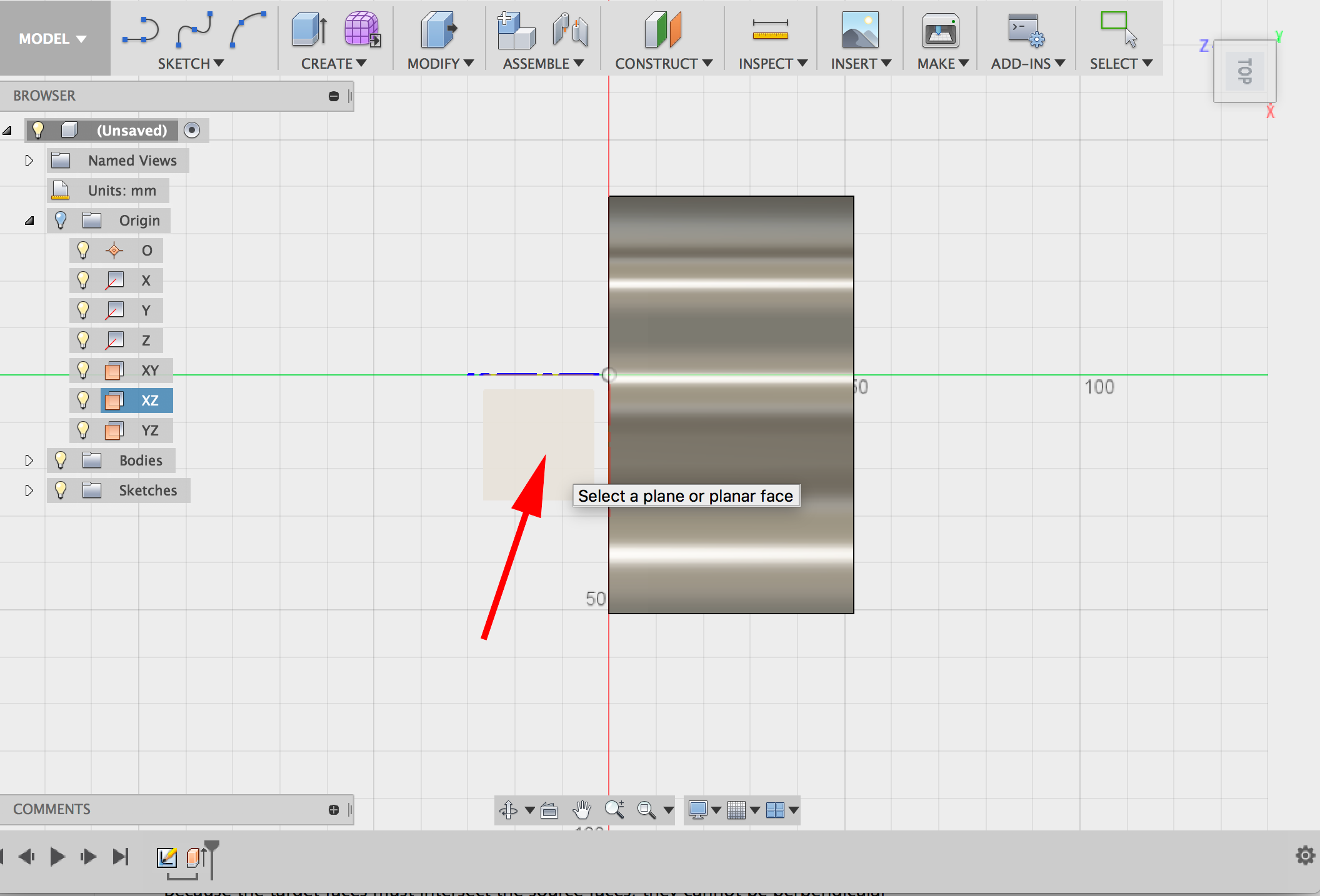Expand the COMMENTS panel
The image size is (1320, 896).
(334, 810)
